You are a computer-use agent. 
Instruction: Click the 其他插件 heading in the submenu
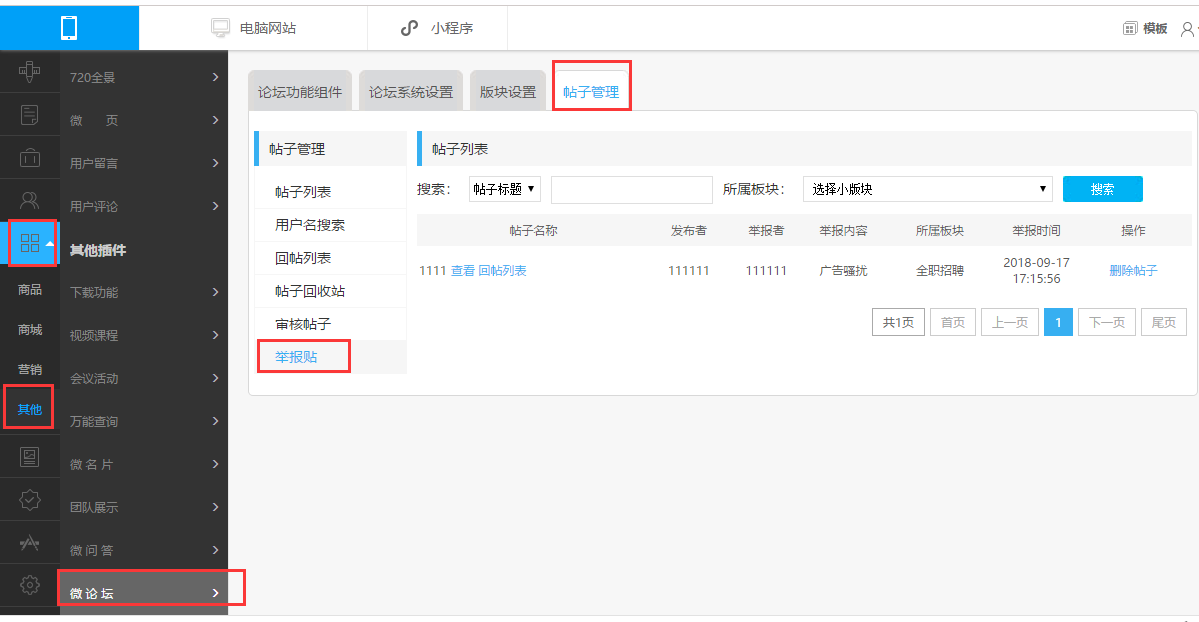coord(98,250)
